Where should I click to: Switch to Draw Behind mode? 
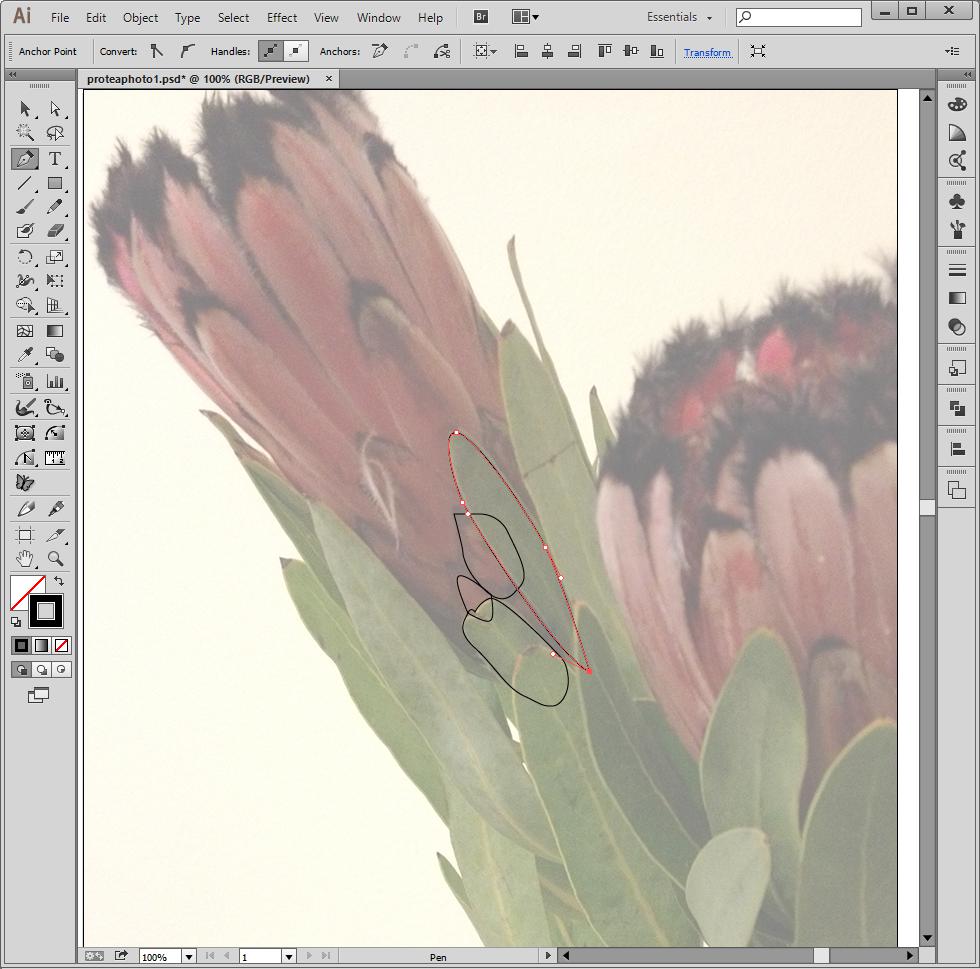[x=41, y=670]
